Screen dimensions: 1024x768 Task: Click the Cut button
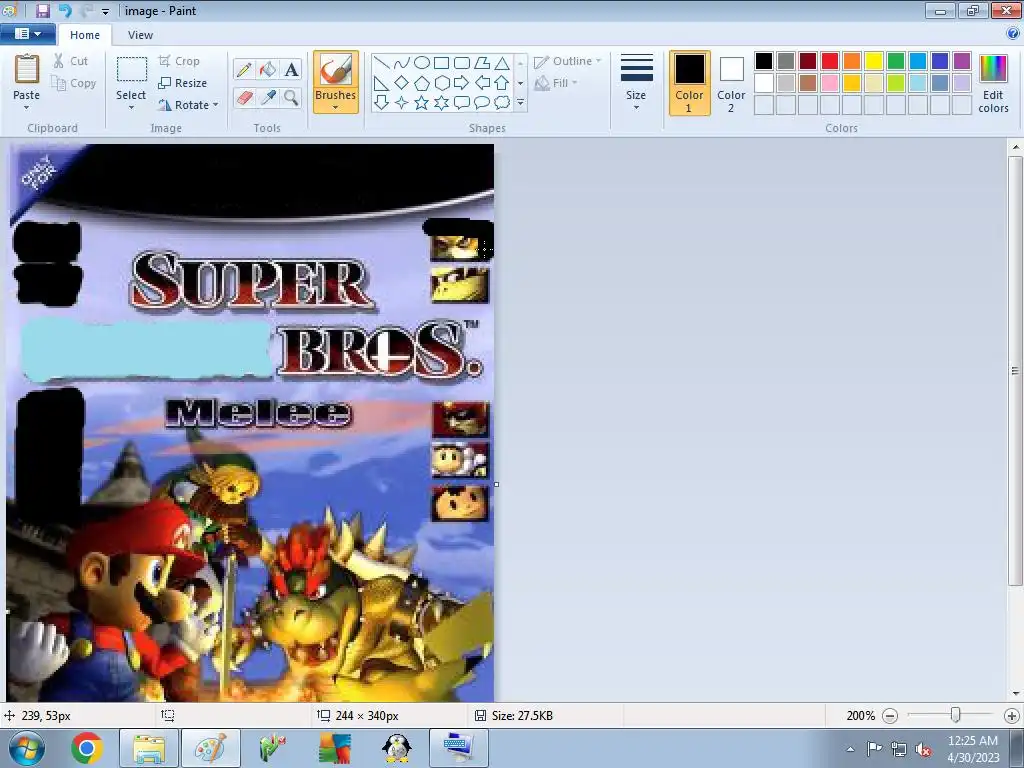pyautogui.click(x=71, y=61)
